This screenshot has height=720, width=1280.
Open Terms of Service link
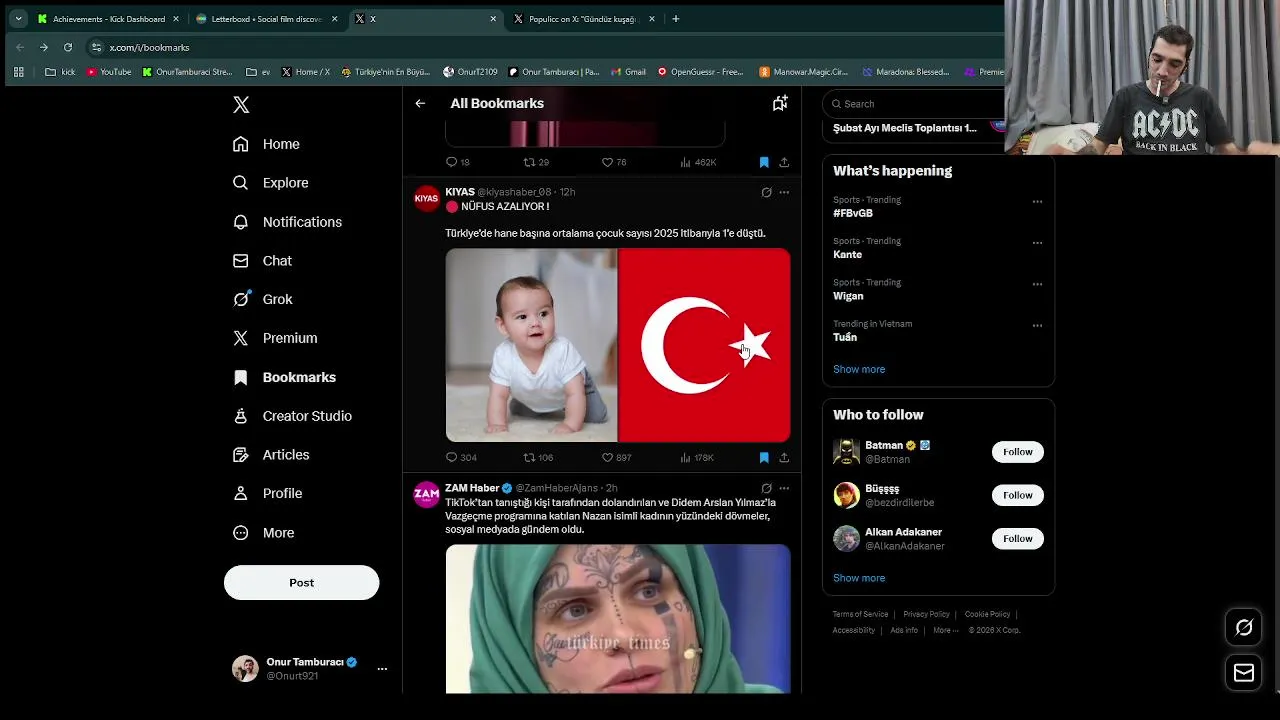tap(861, 614)
